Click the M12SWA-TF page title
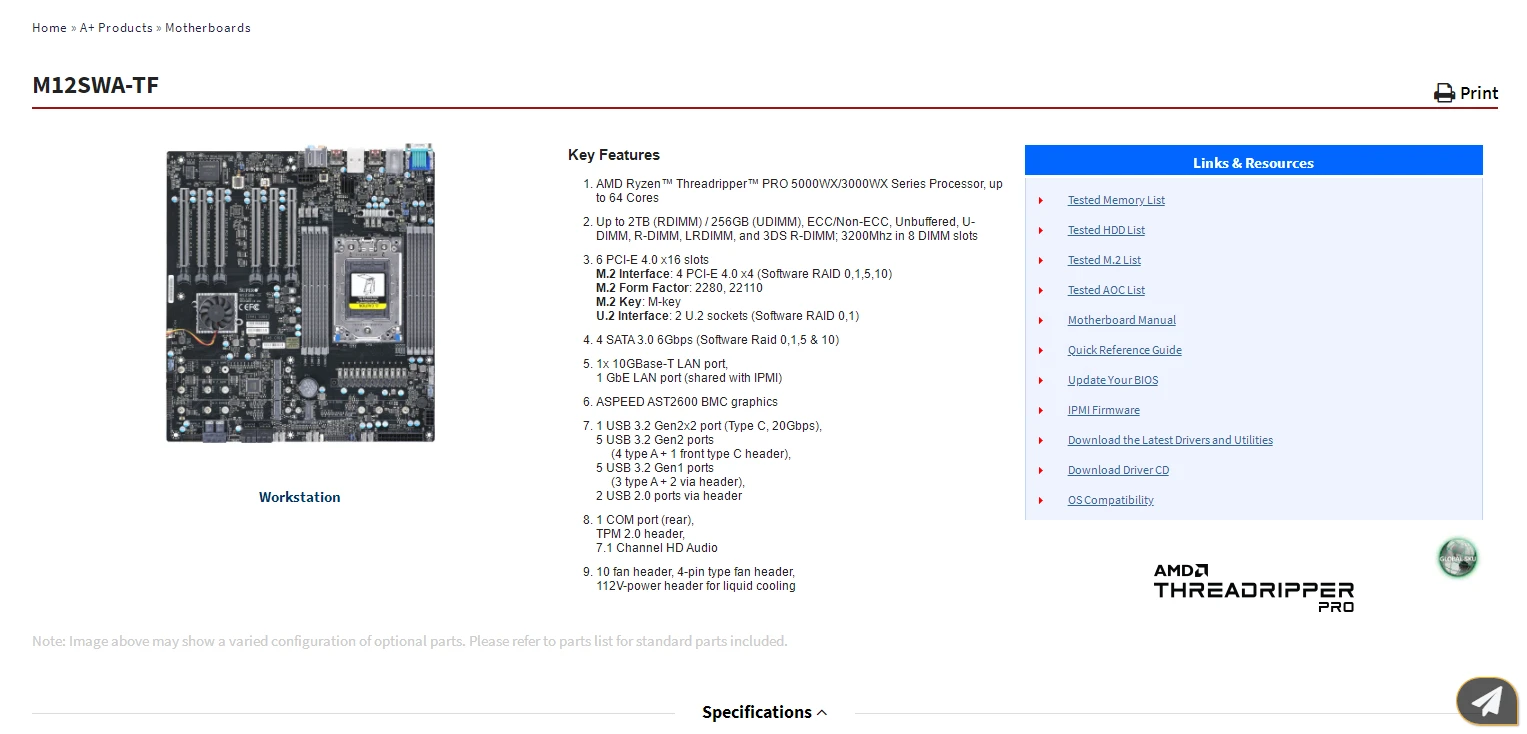Image resolution: width=1527 pixels, height=734 pixels. (96, 85)
